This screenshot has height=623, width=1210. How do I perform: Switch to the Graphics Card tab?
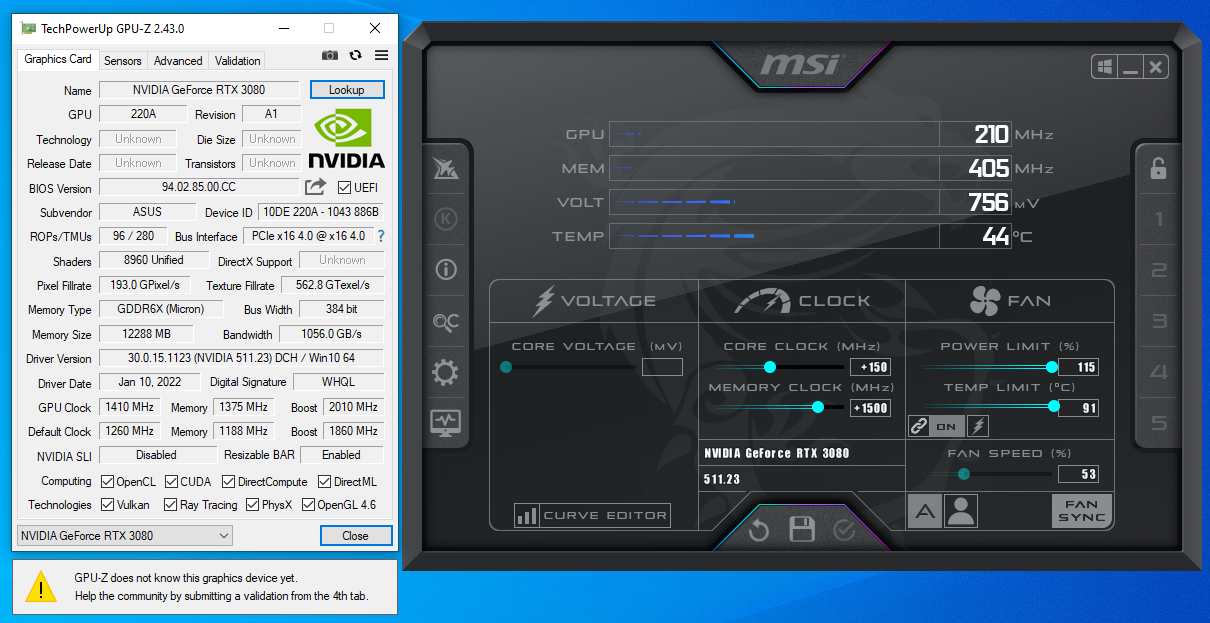(58, 59)
